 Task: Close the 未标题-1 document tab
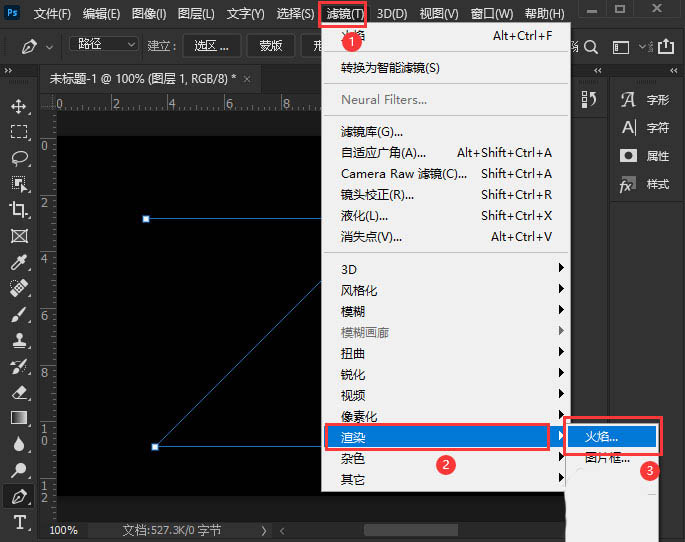point(247,79)
